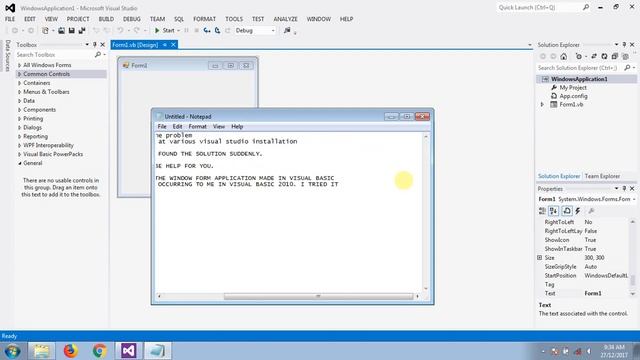Open the Edit menu in Notepad
The width and height of the screenshot is (640, 360).
point(177,127)
